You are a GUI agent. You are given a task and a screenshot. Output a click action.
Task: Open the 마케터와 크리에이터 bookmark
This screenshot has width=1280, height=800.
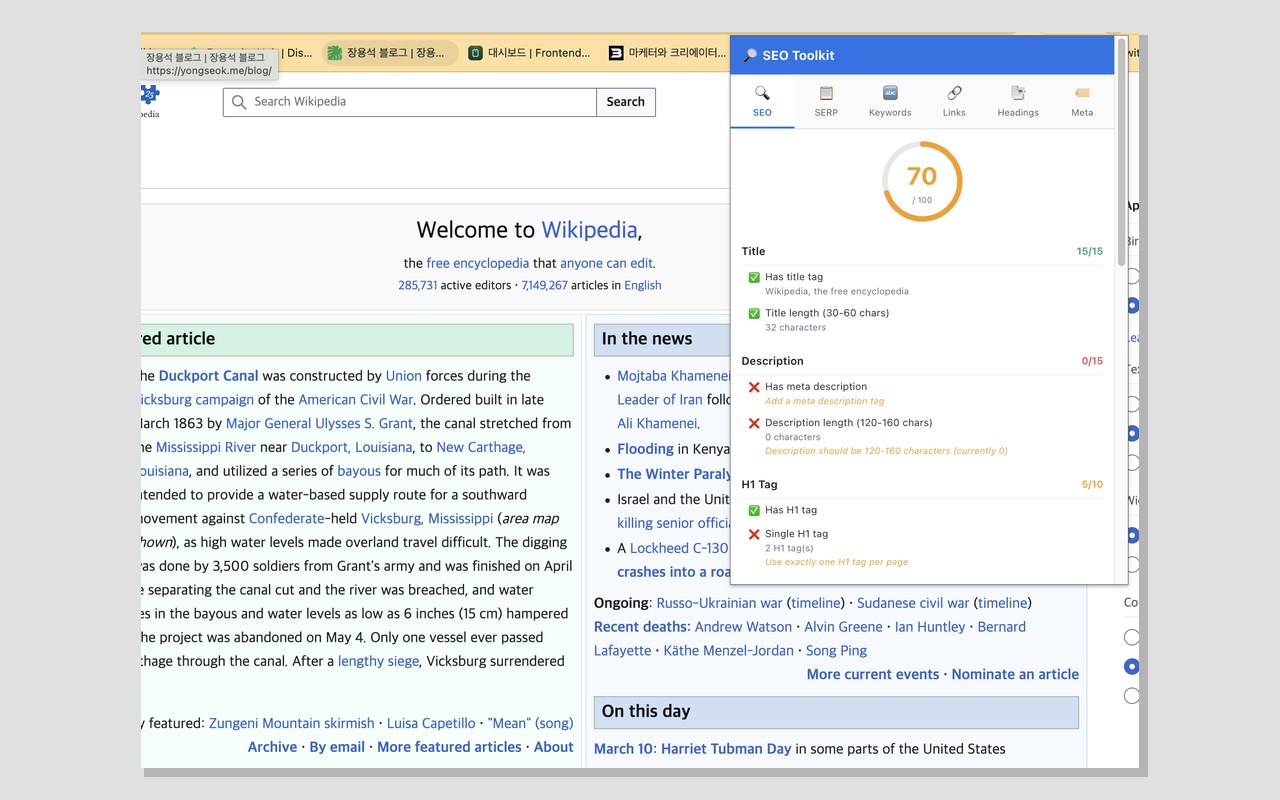667,53
